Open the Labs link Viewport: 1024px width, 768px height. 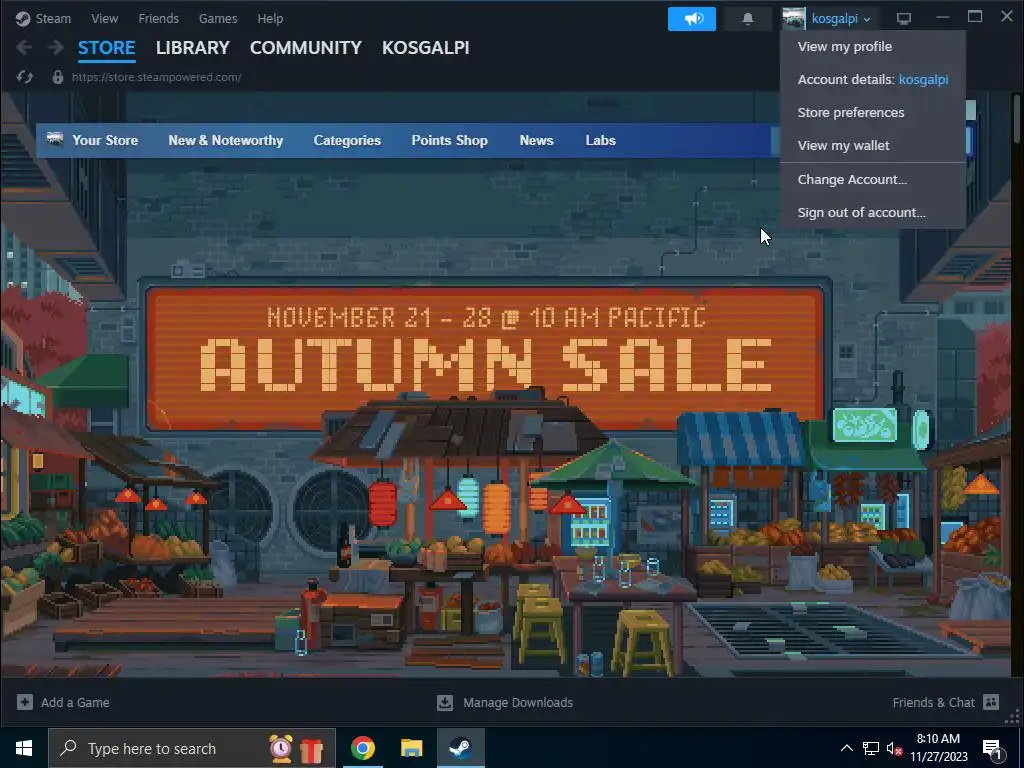600,140
